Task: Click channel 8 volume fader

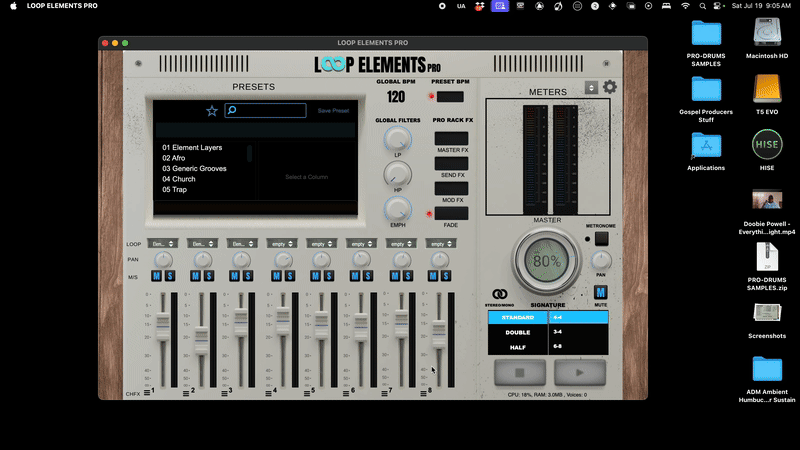Action: (439, 333)
